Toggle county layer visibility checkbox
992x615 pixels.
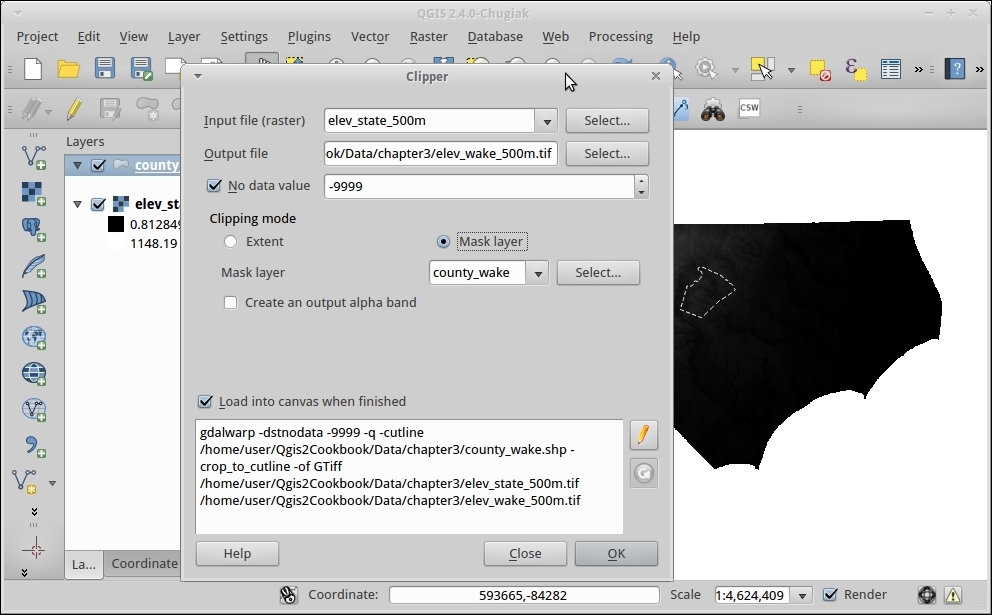(x=98, y=165)
